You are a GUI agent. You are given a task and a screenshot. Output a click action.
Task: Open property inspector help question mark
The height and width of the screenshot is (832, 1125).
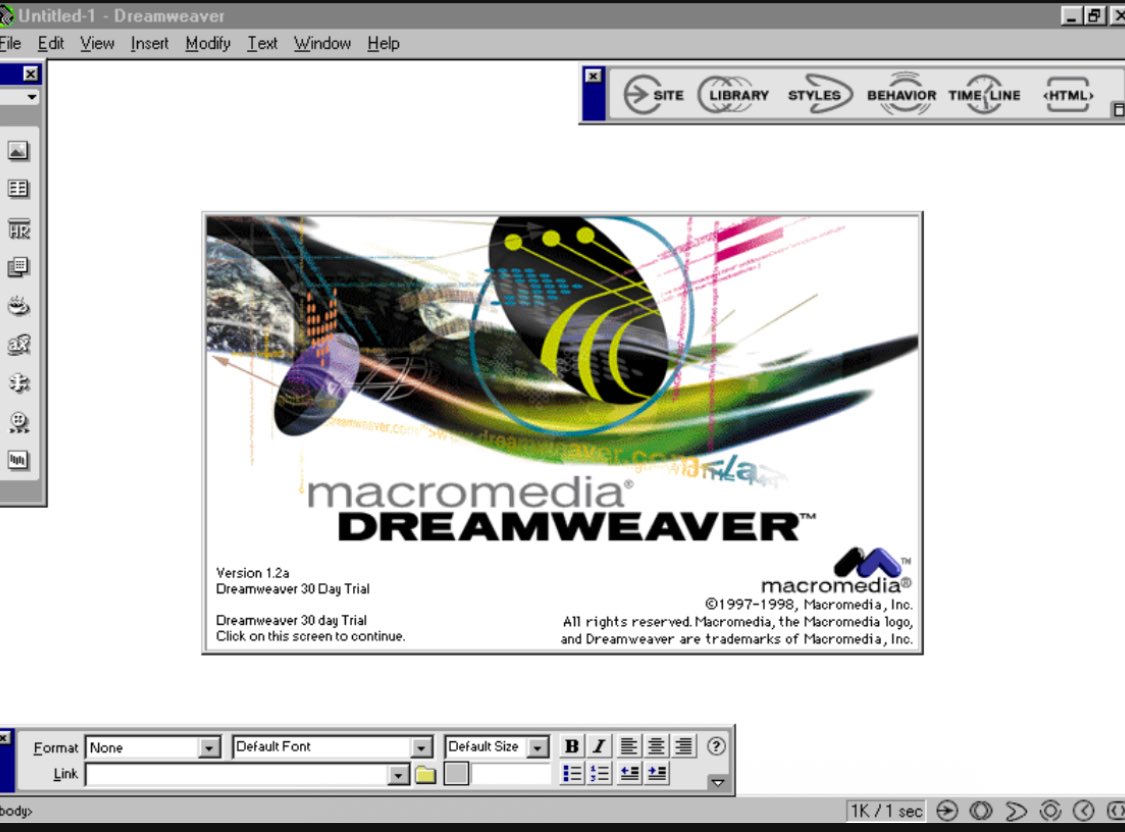coord(715,746)
